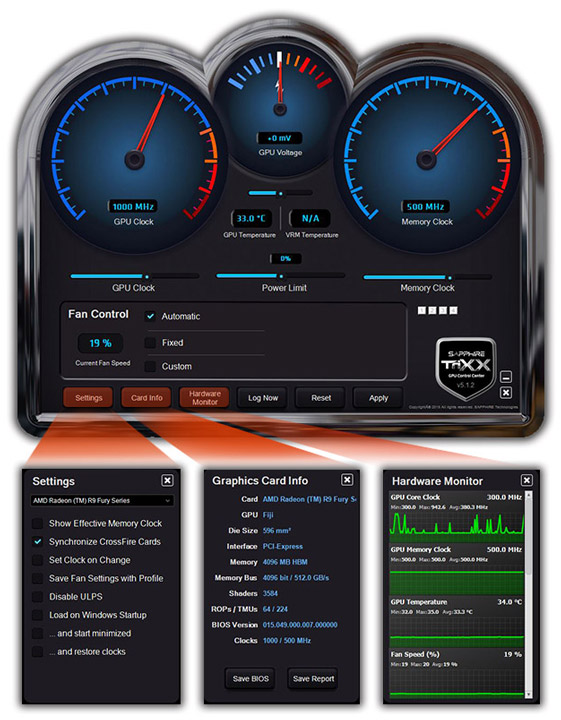Uncheck Synchronize CrossFire Cards
The image size is (561, 720).
pos(38,542)
